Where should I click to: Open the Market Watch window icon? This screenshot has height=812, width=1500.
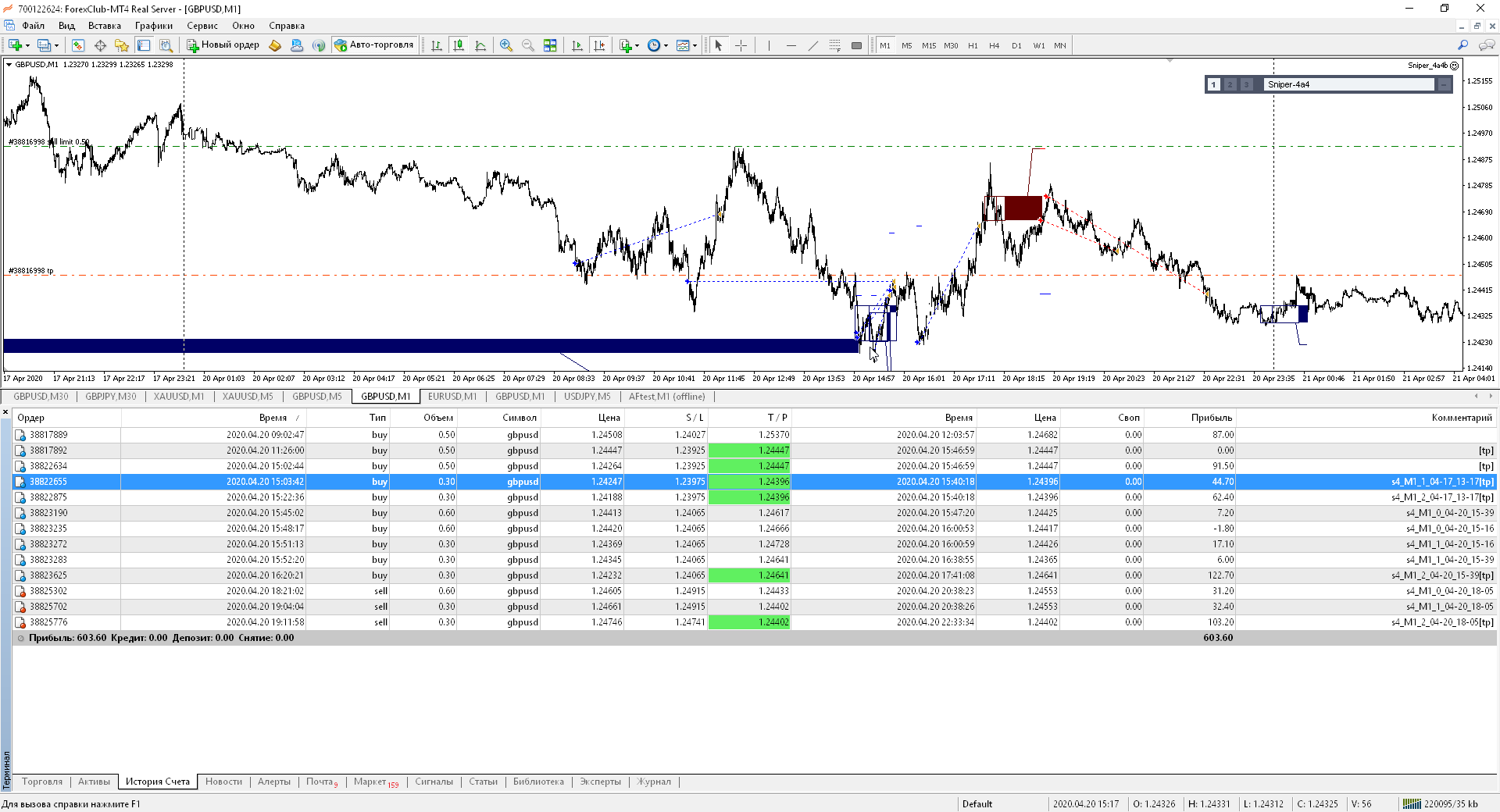[x=78, y=45]
